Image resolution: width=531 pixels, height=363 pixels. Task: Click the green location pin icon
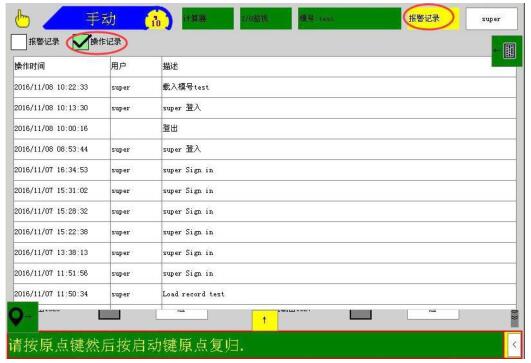tap(22, 317)
